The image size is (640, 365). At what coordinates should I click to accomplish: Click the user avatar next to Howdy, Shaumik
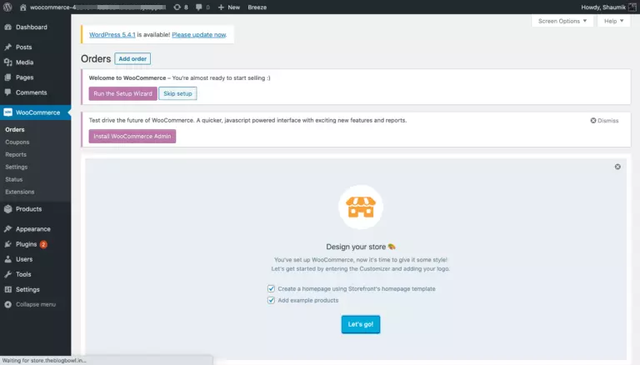pyautogui.click(x=632, y=7)
